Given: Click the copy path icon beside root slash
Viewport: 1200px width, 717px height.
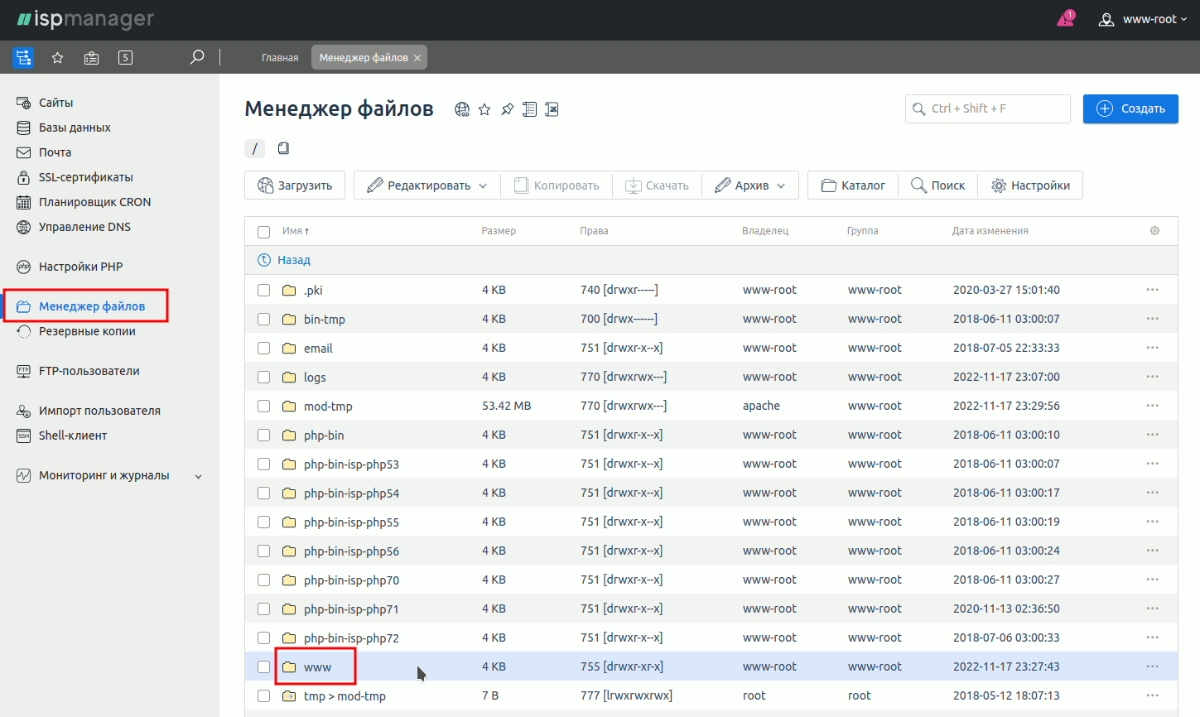Looking at the screenshot, I should click(283, 149).
